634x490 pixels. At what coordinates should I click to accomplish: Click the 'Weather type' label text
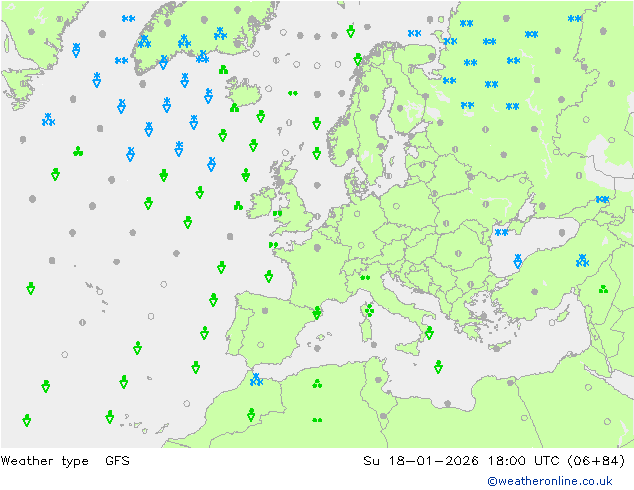click(44, 461)
